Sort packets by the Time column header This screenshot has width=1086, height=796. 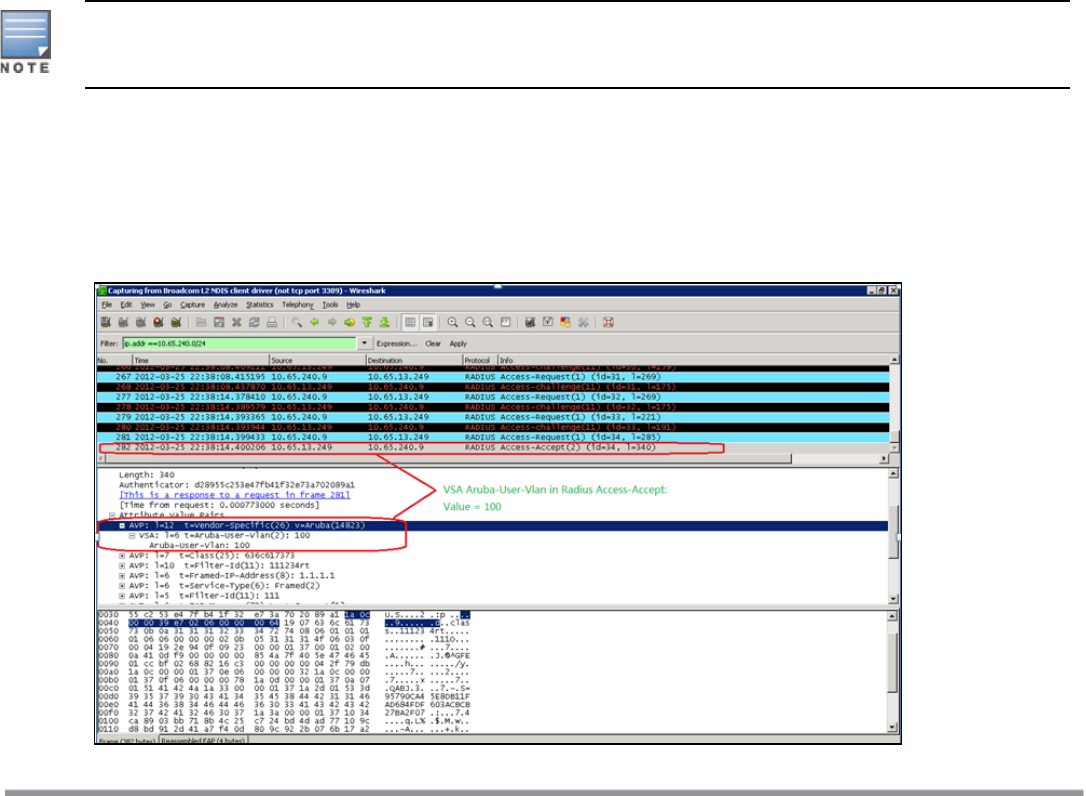click(200, 360)
